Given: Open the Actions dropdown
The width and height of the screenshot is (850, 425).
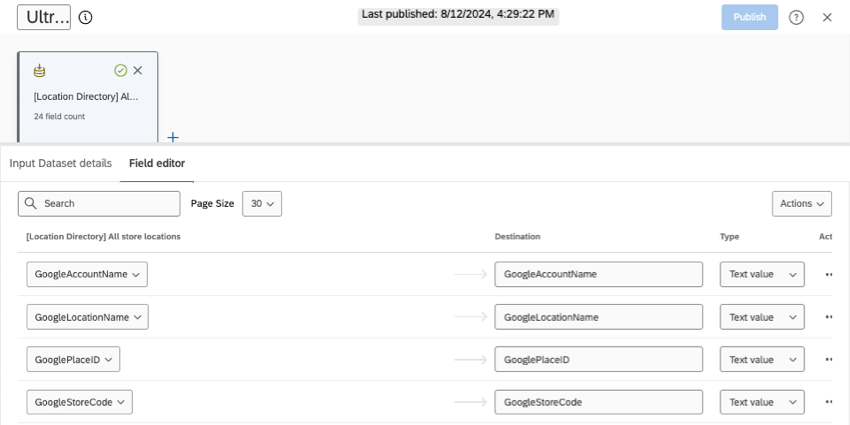Looking at the screenshot, I should click(x=801, y=203).
